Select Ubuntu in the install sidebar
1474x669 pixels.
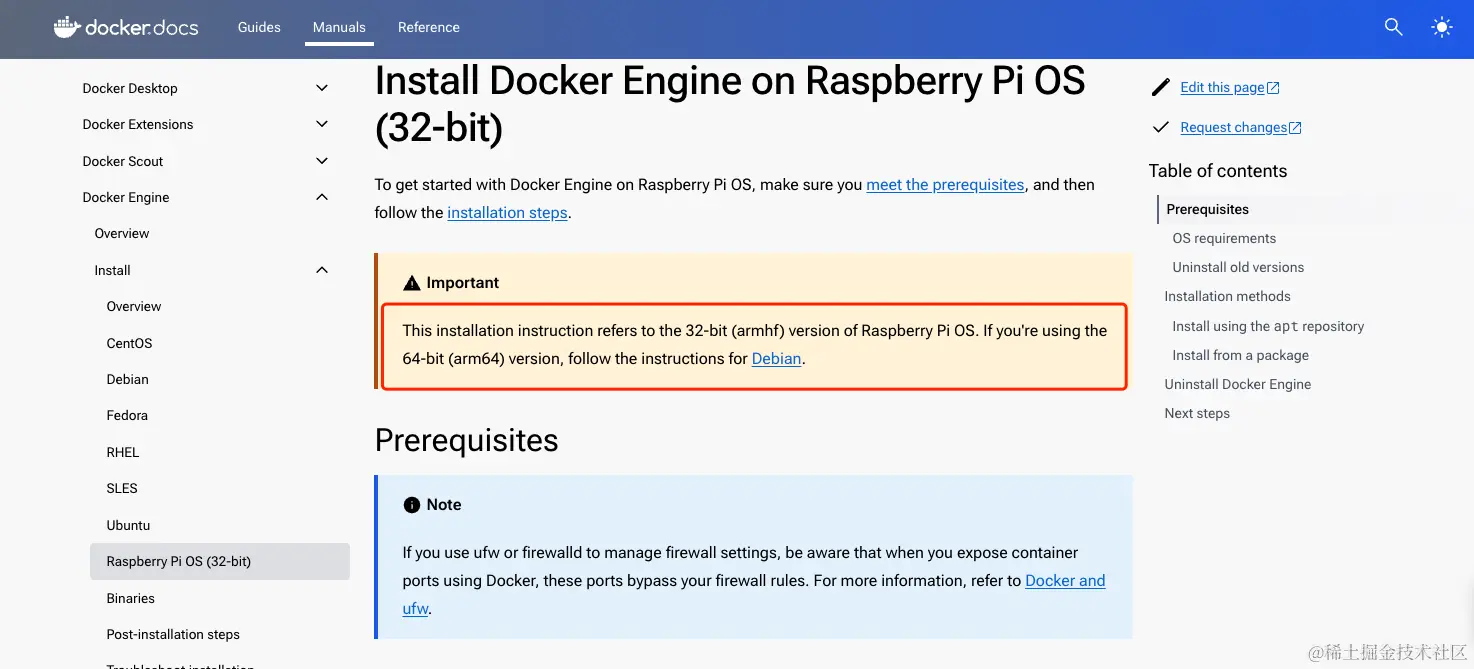tap(128, 525)
